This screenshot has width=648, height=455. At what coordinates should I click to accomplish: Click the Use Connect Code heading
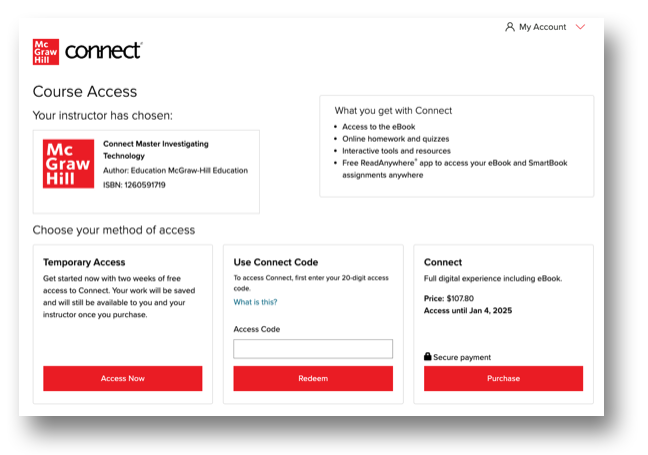tap(276, 262)
